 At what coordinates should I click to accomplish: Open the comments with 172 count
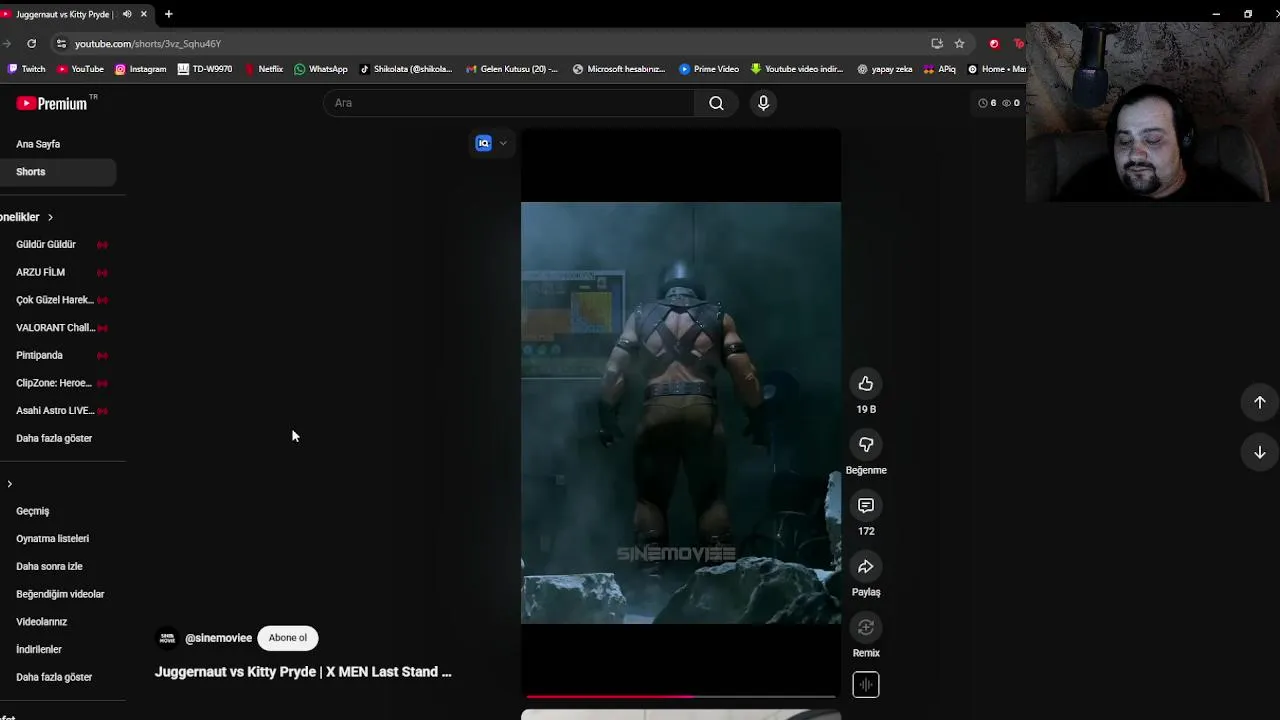point(866,506)
